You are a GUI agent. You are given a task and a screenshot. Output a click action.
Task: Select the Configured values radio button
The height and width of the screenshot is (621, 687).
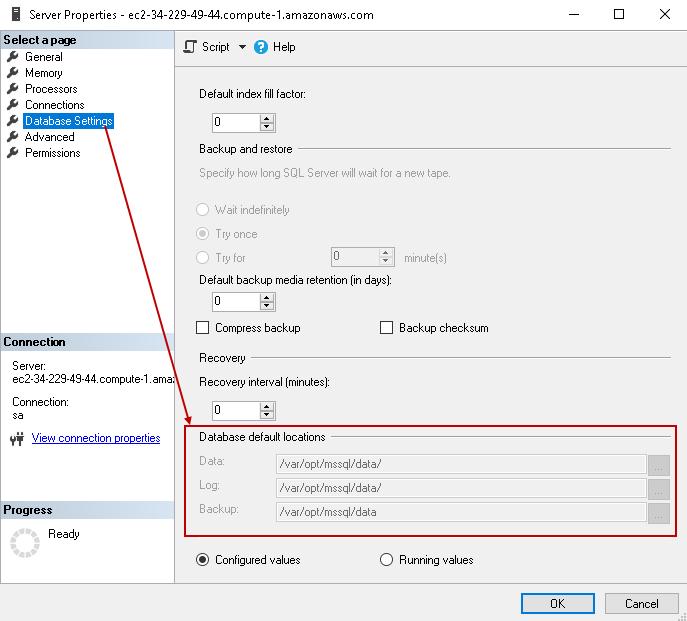(x=203, y=560)
